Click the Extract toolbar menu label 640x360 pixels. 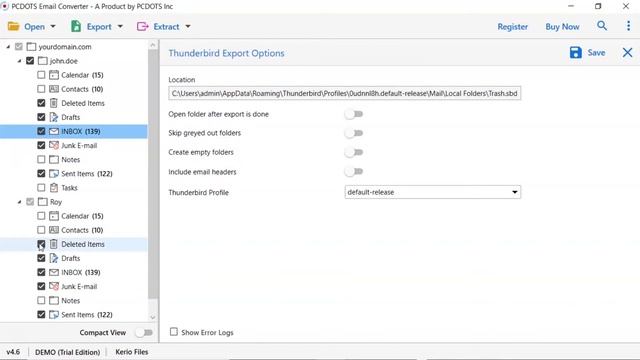click(x=166, y=27)
